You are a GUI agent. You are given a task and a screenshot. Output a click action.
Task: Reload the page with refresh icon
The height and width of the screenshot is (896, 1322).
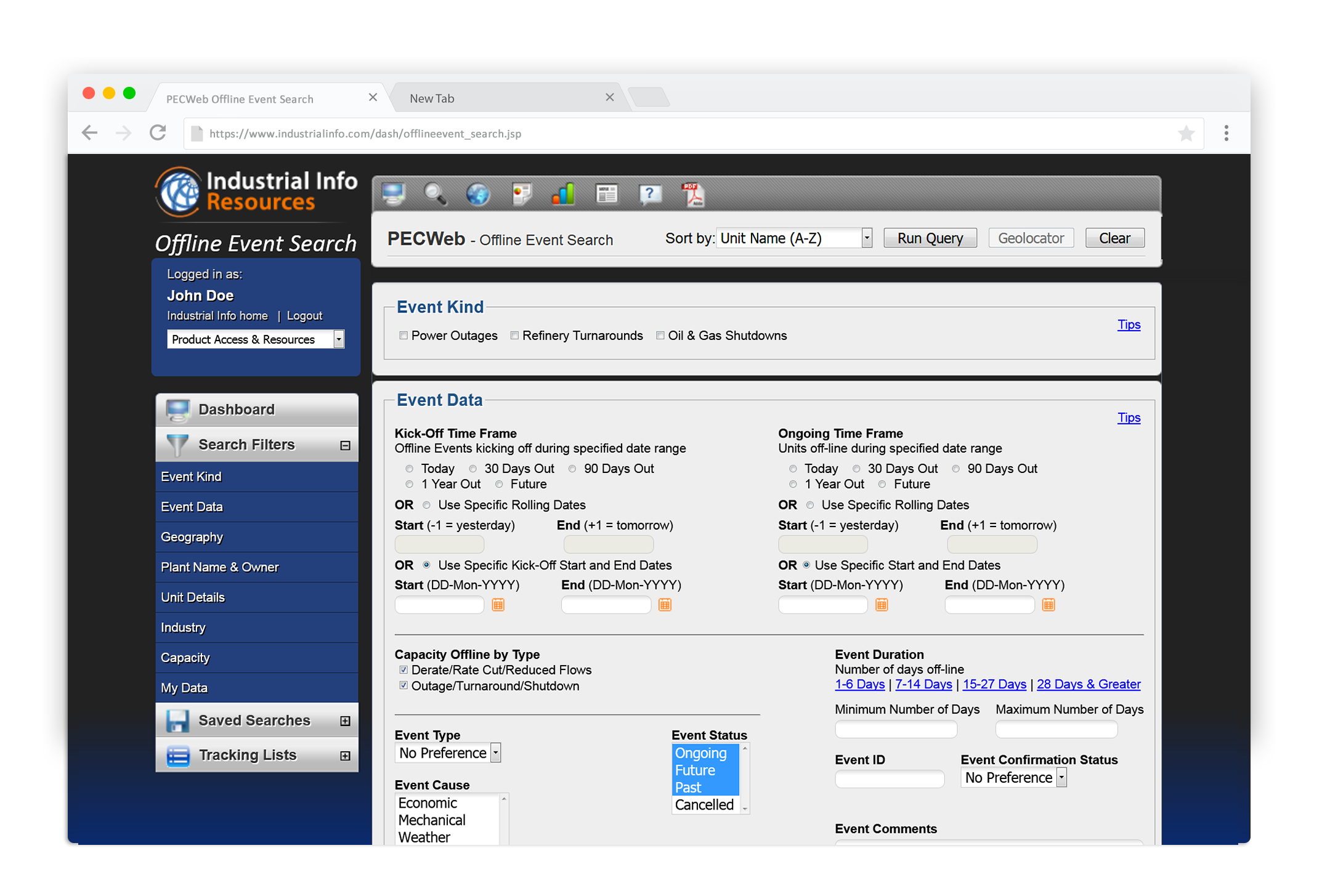pos(158,132)
